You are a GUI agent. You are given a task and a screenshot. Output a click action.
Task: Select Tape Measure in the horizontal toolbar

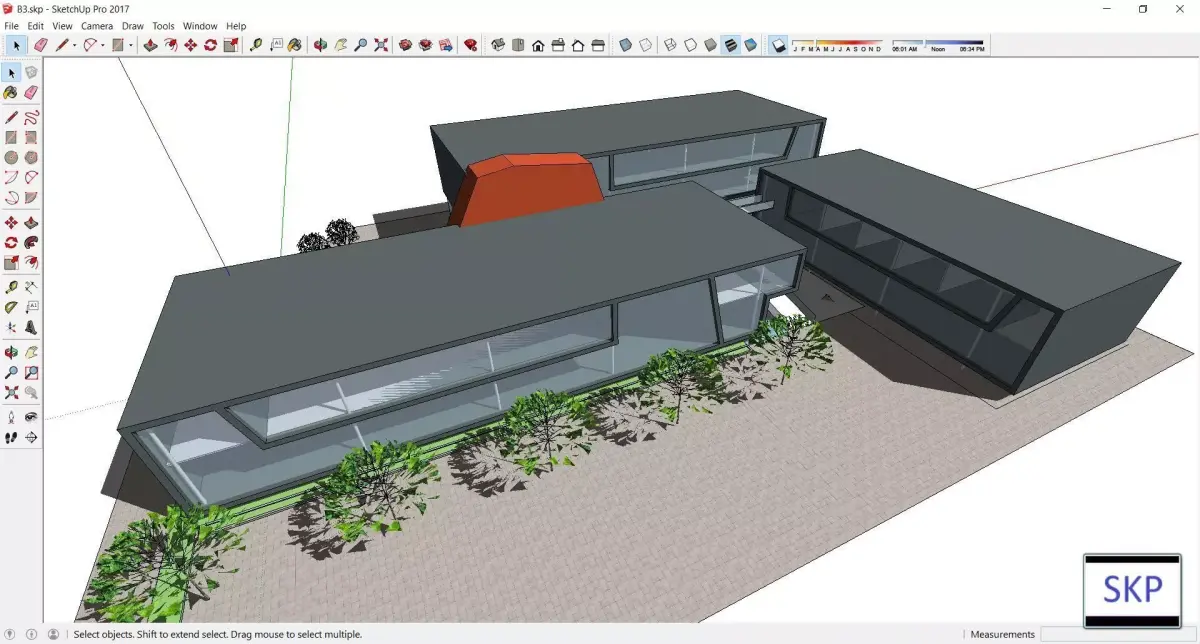255,45
